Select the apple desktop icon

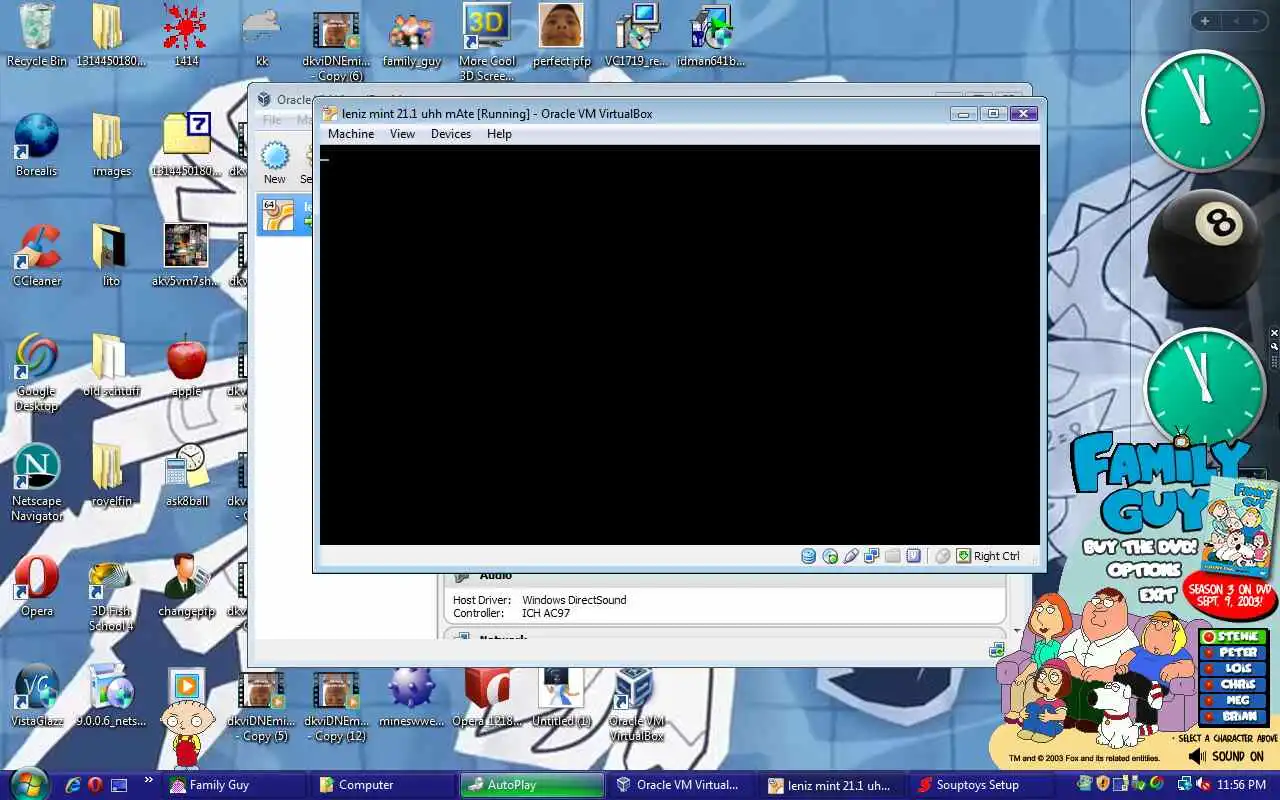point(186,365)
